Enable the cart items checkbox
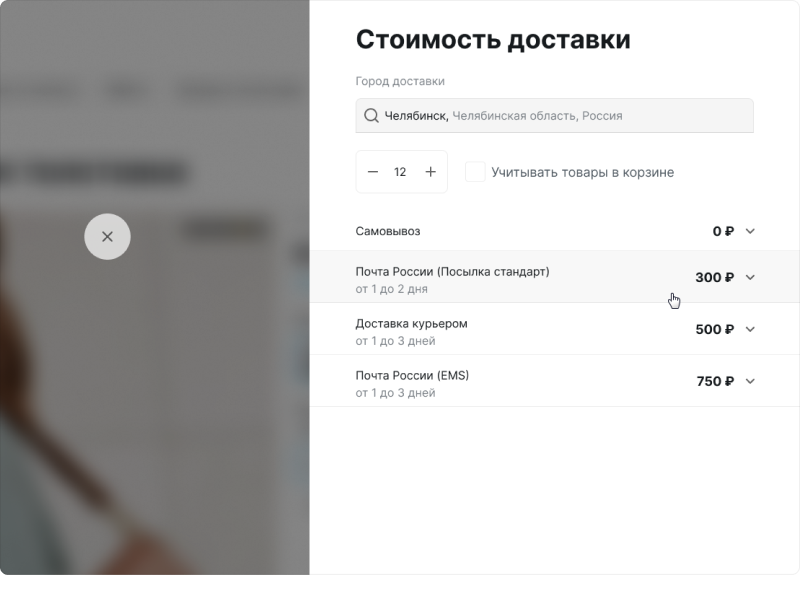Image resolution: width=800 pixels, height=612 pixels. pos(476,172)
